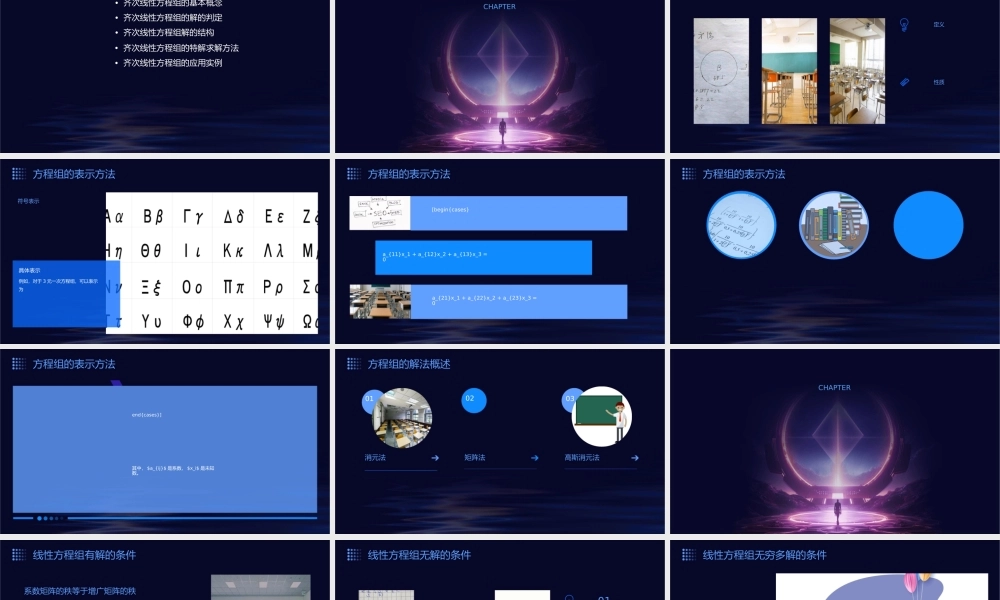Click the arrow icon next to 高斯消元法
This screenshot has width=1000, height=600.
click(635, 458)
